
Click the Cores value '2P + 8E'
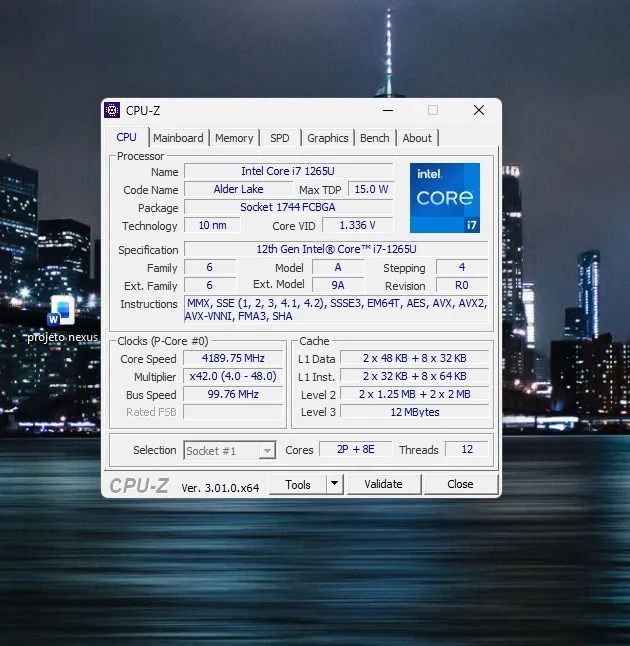[x=356, y=449]
